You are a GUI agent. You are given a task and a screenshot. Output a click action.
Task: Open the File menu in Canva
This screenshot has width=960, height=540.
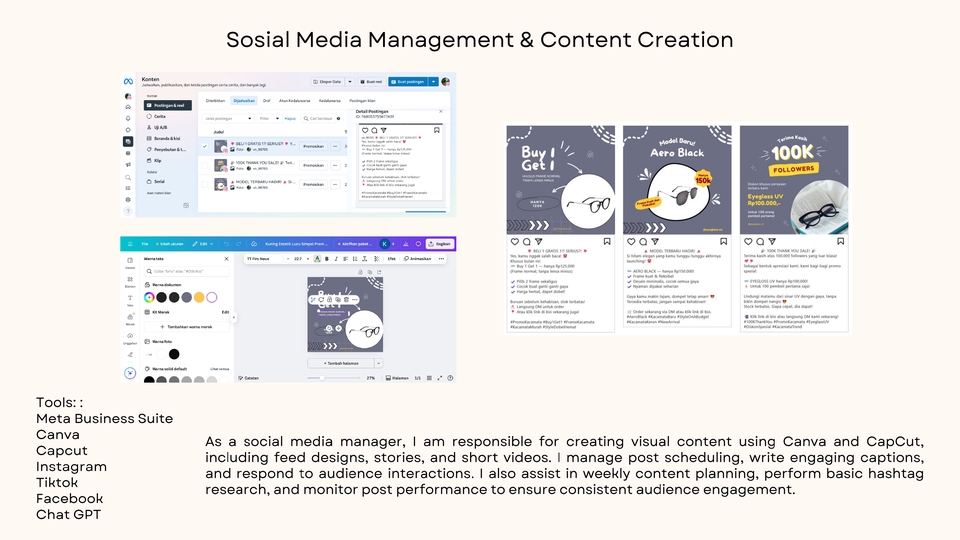[144, 243]
